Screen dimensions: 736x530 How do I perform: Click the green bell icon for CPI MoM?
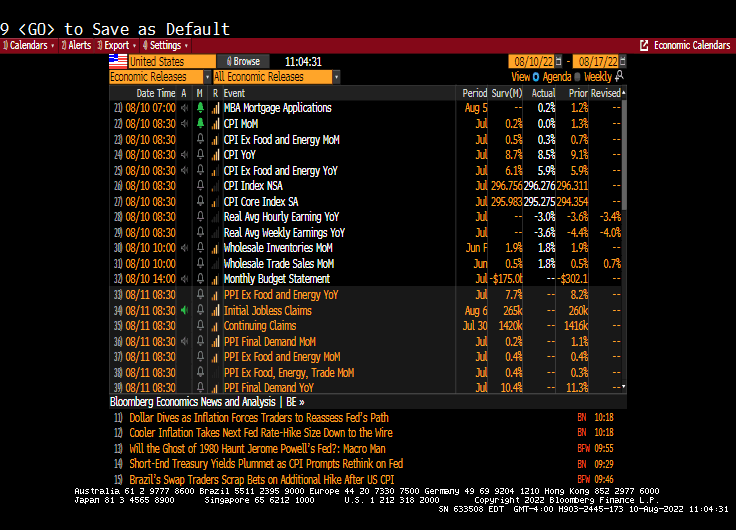200,124
